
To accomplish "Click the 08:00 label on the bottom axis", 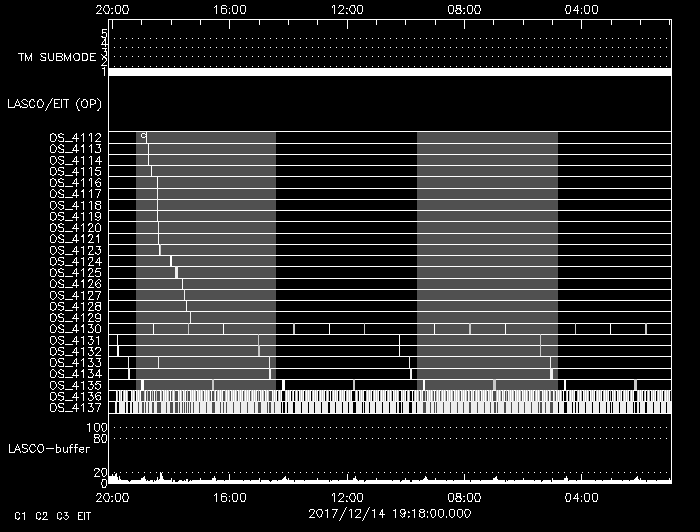I will 464,497.
